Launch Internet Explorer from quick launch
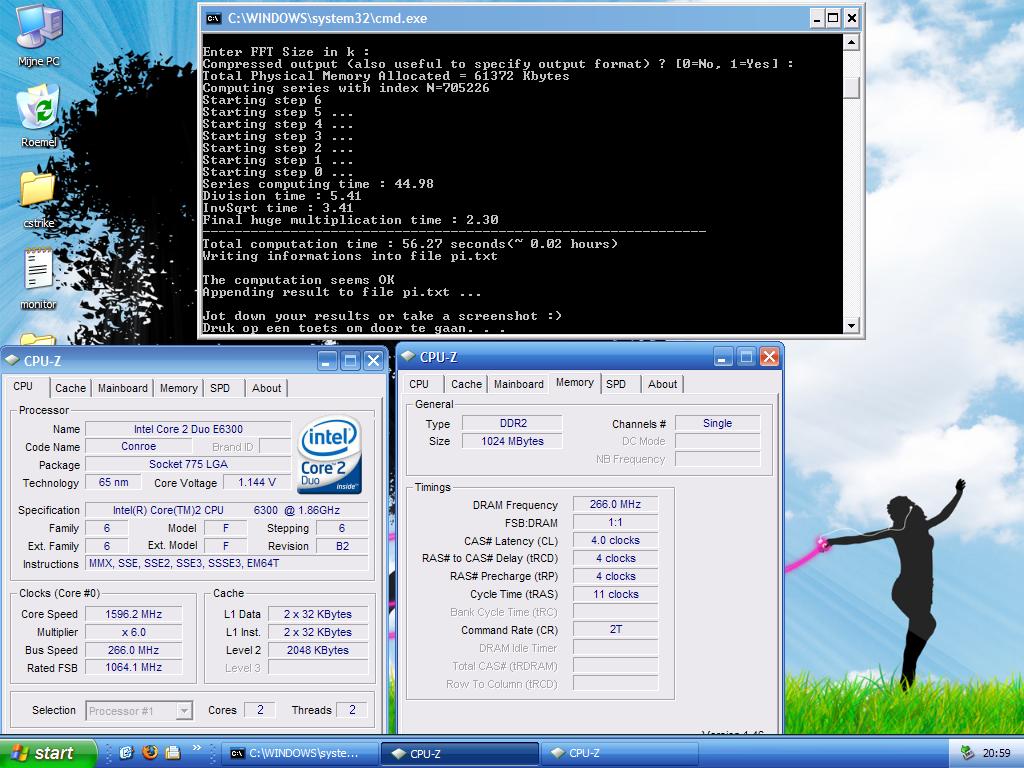1024x768 pixels. pyautogui.click(x=127, y=752)
